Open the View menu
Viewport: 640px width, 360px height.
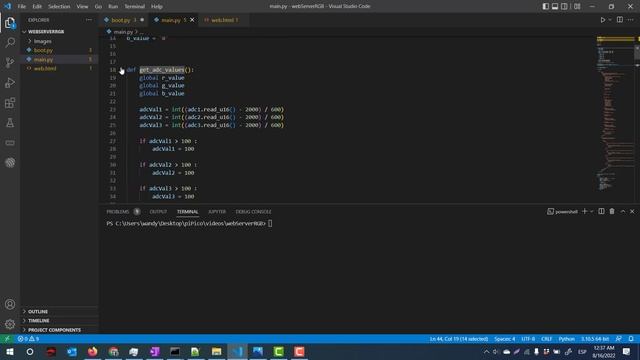82,7
